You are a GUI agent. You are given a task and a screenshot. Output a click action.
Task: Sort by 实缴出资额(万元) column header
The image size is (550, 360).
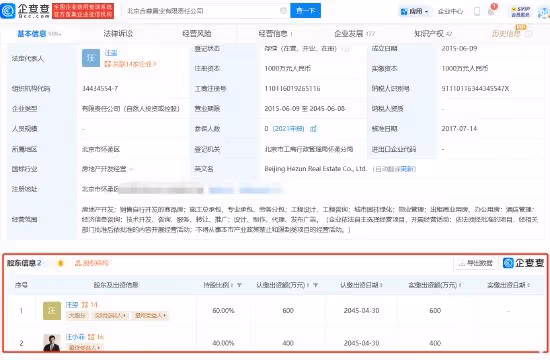(435, 285)
